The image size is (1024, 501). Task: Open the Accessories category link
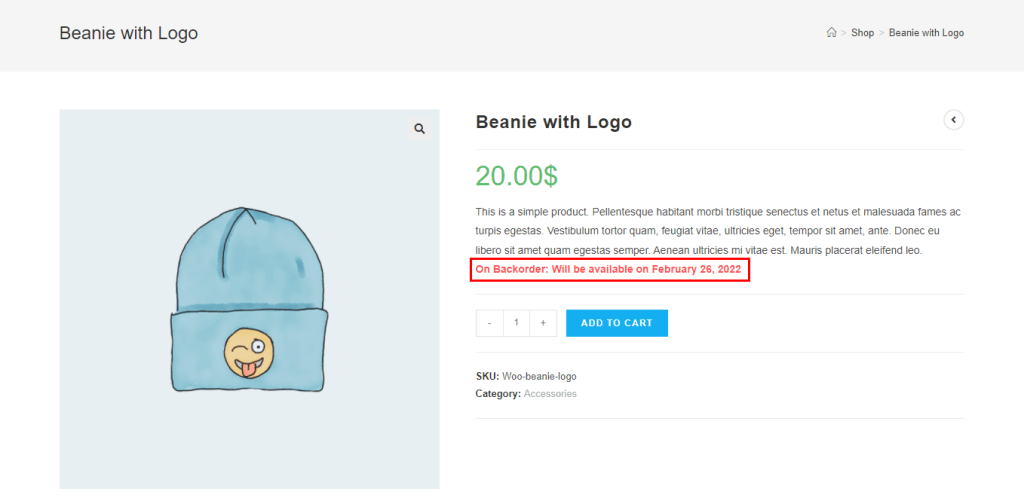click(x=550, y=394)
